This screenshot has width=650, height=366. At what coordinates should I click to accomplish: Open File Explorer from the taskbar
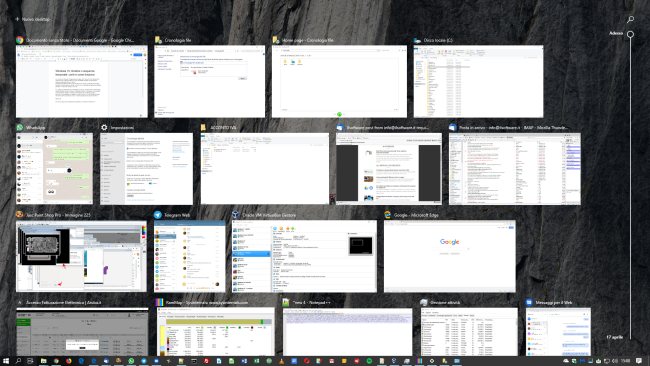44,361
